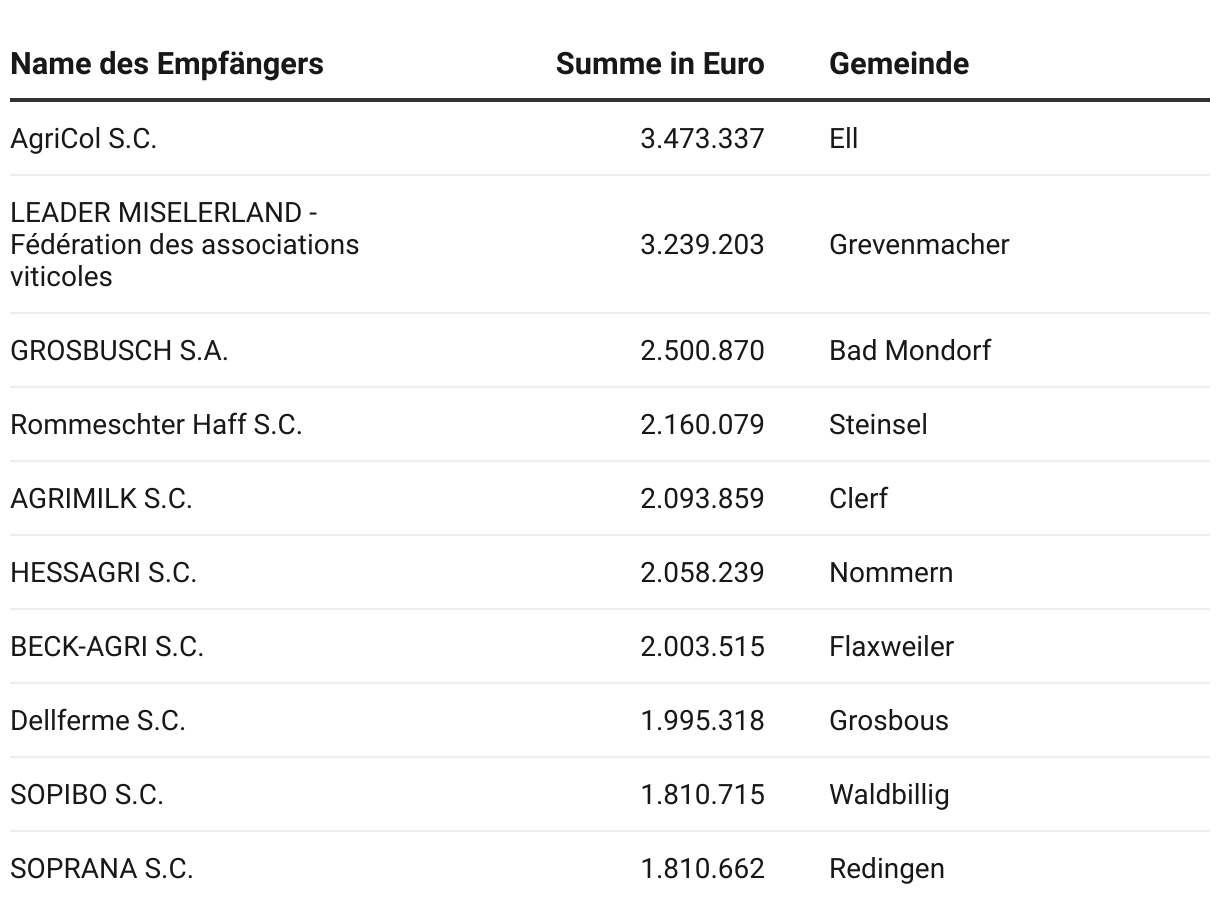Screen dimensions: 1220x914
Task: Click the "Gemeinde" column header
Action: [x=899, y=64]
